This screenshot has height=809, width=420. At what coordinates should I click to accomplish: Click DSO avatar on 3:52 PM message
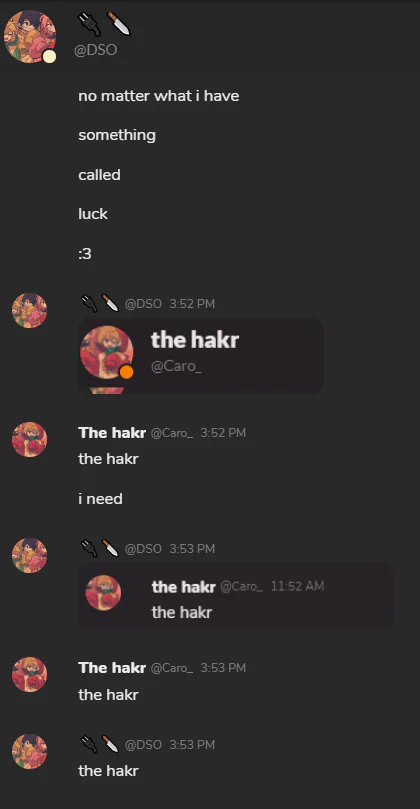coord(29,311)
